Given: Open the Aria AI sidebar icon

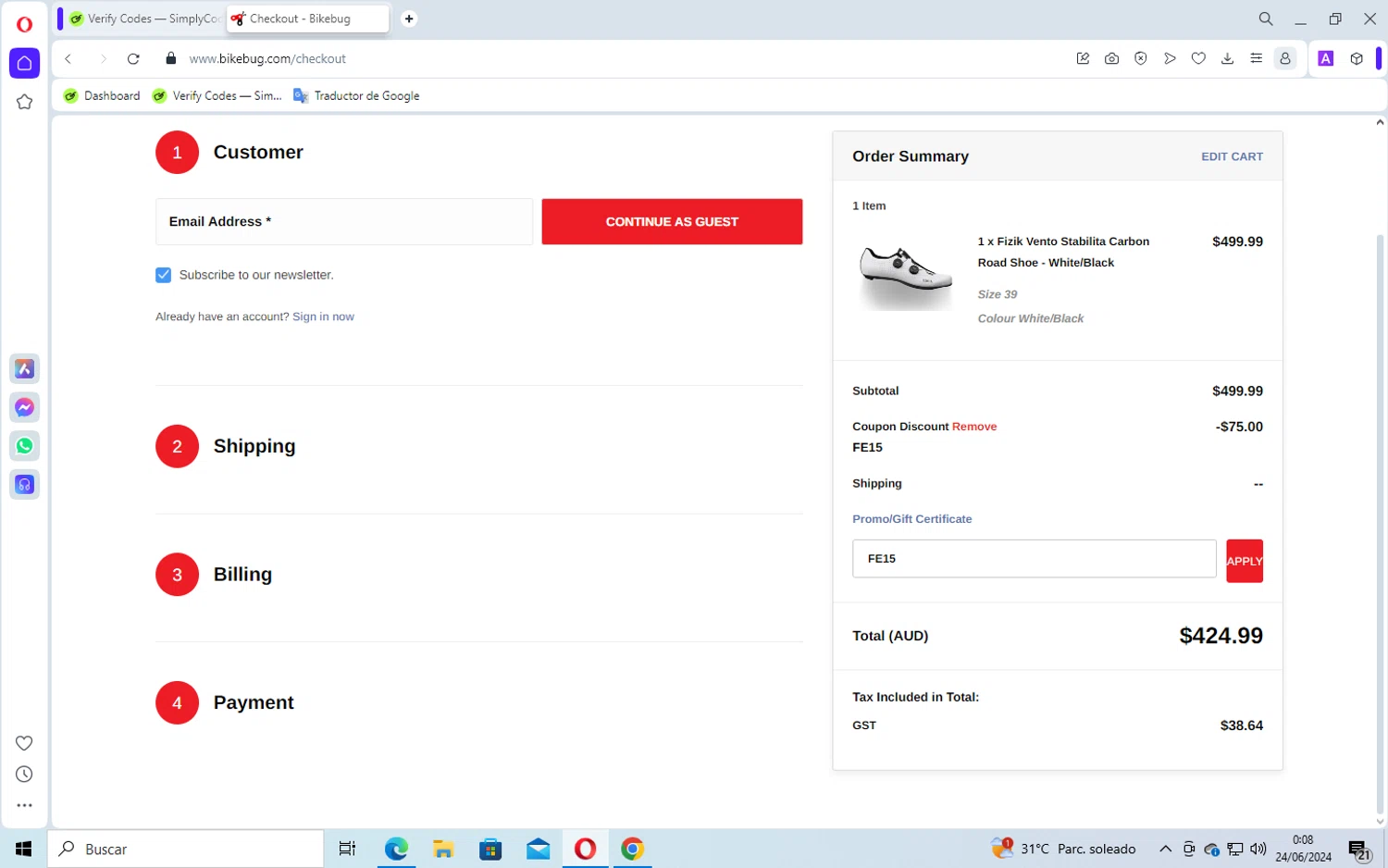Looking at the screenshot, I should (x=24, y=368).
